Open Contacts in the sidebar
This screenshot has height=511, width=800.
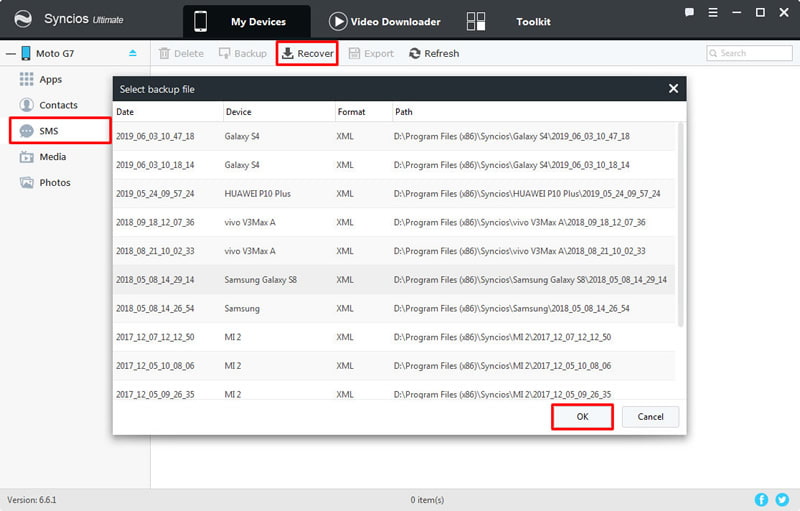[x=58, y=105]
